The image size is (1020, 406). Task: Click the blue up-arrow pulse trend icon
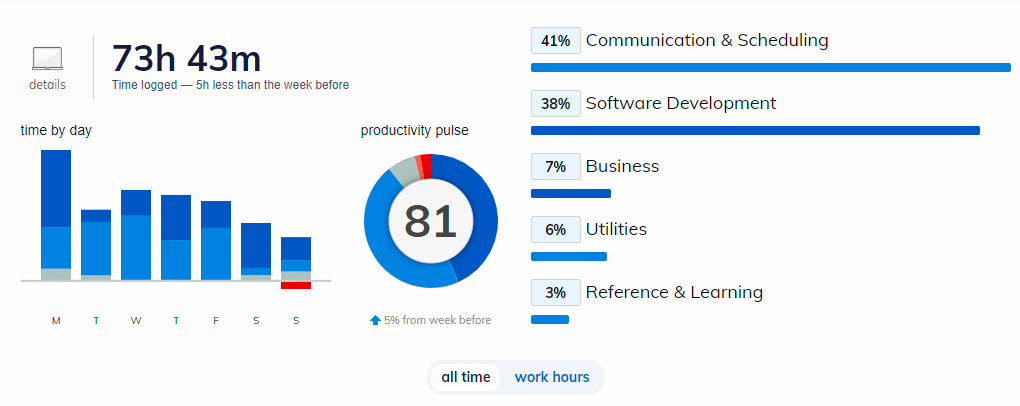pyautogui.click(x=375, y=320)
